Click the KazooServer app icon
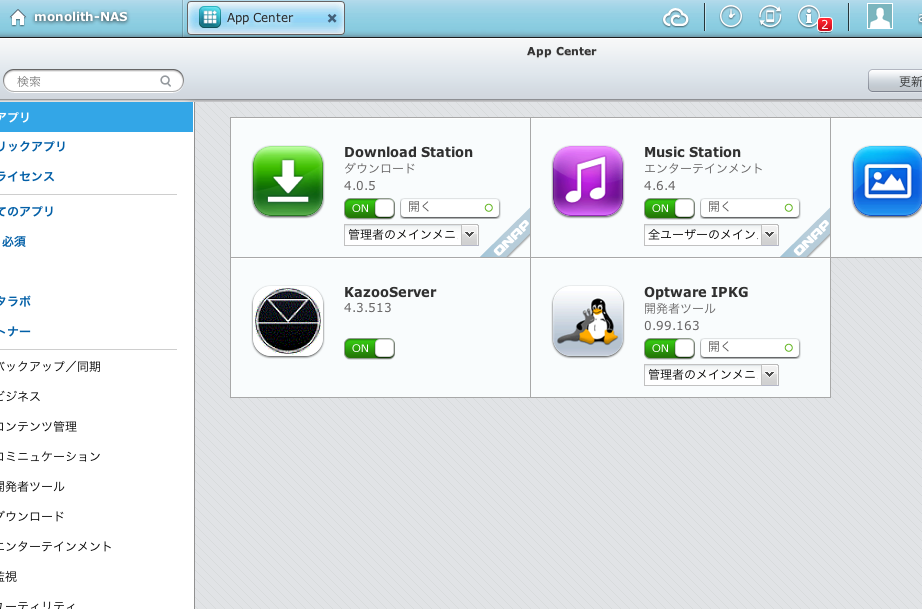Image resolution: width=922 pixels, height=609 pixels. [x=288, y=321]
